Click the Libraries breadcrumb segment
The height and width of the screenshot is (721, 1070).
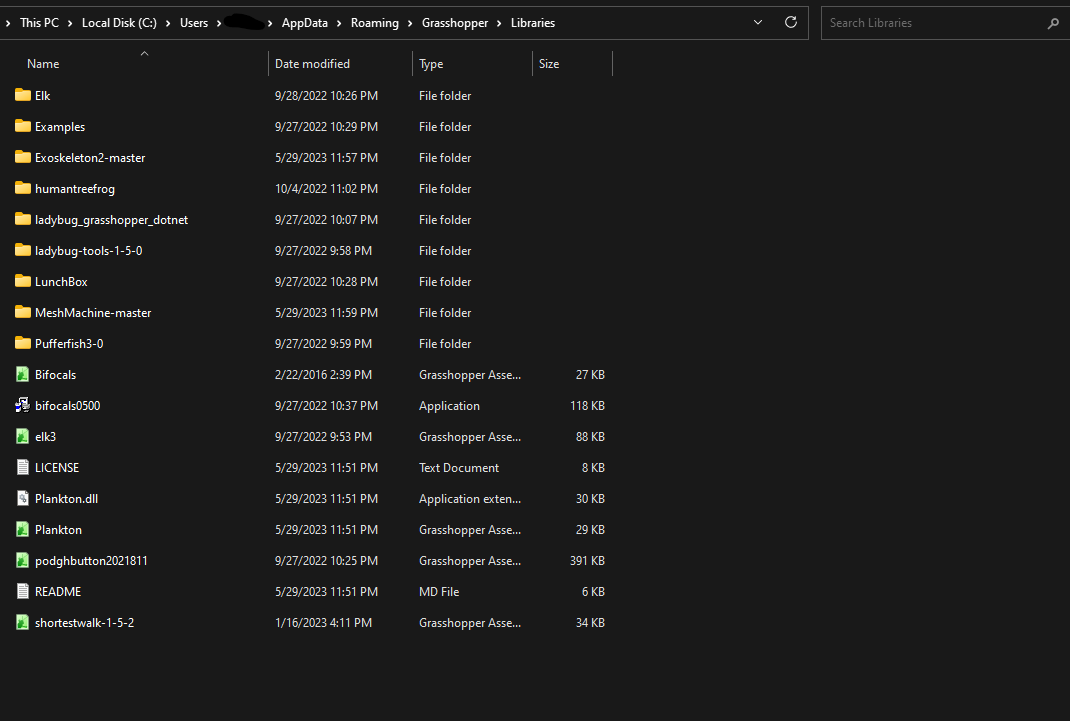pos(533,23)
